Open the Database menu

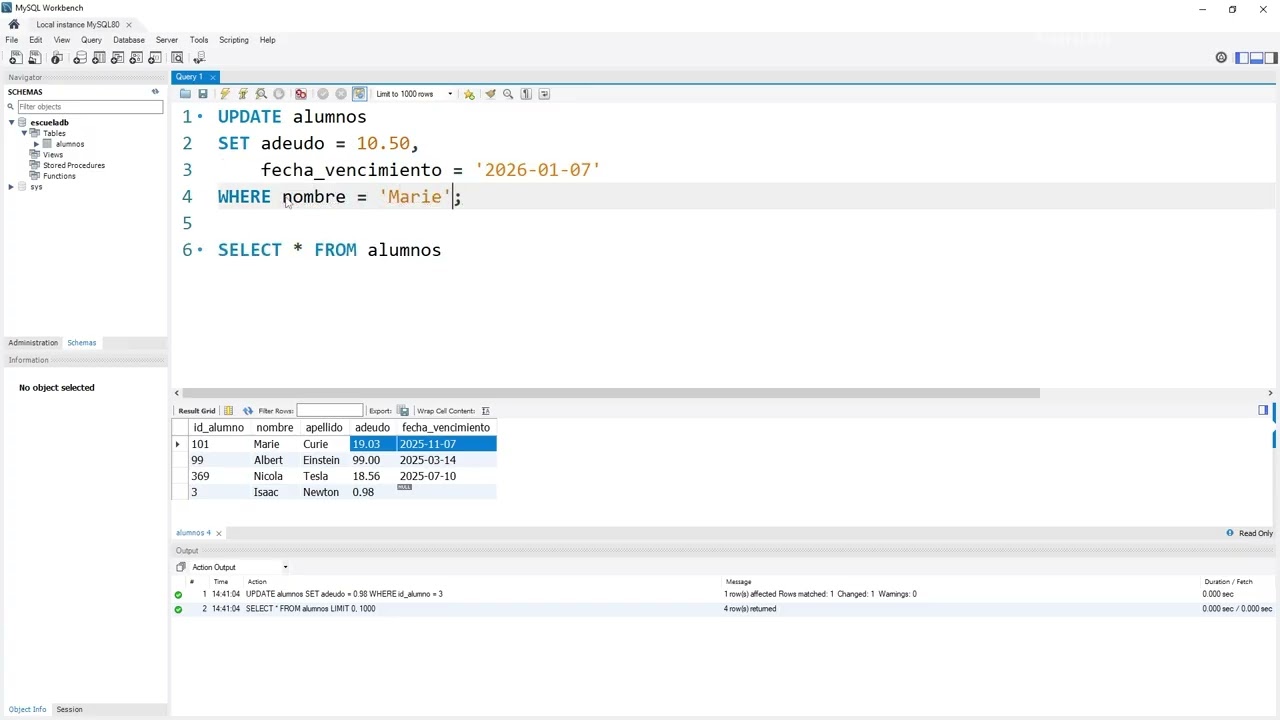click(128, 40)
